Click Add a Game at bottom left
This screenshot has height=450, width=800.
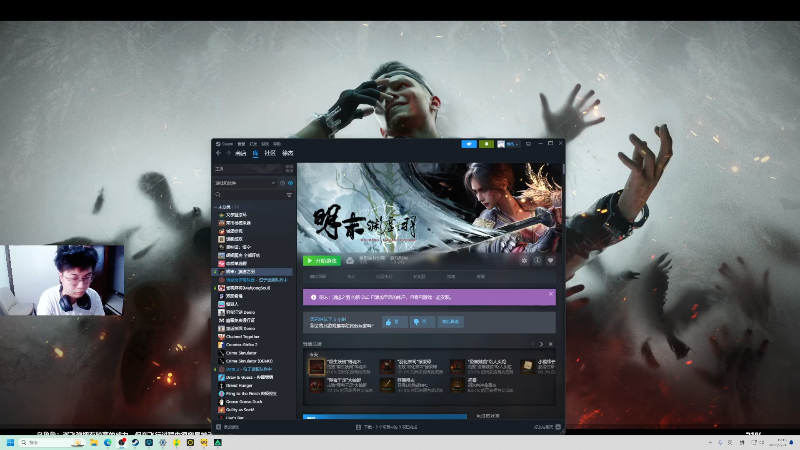click(x=228, y=427)
